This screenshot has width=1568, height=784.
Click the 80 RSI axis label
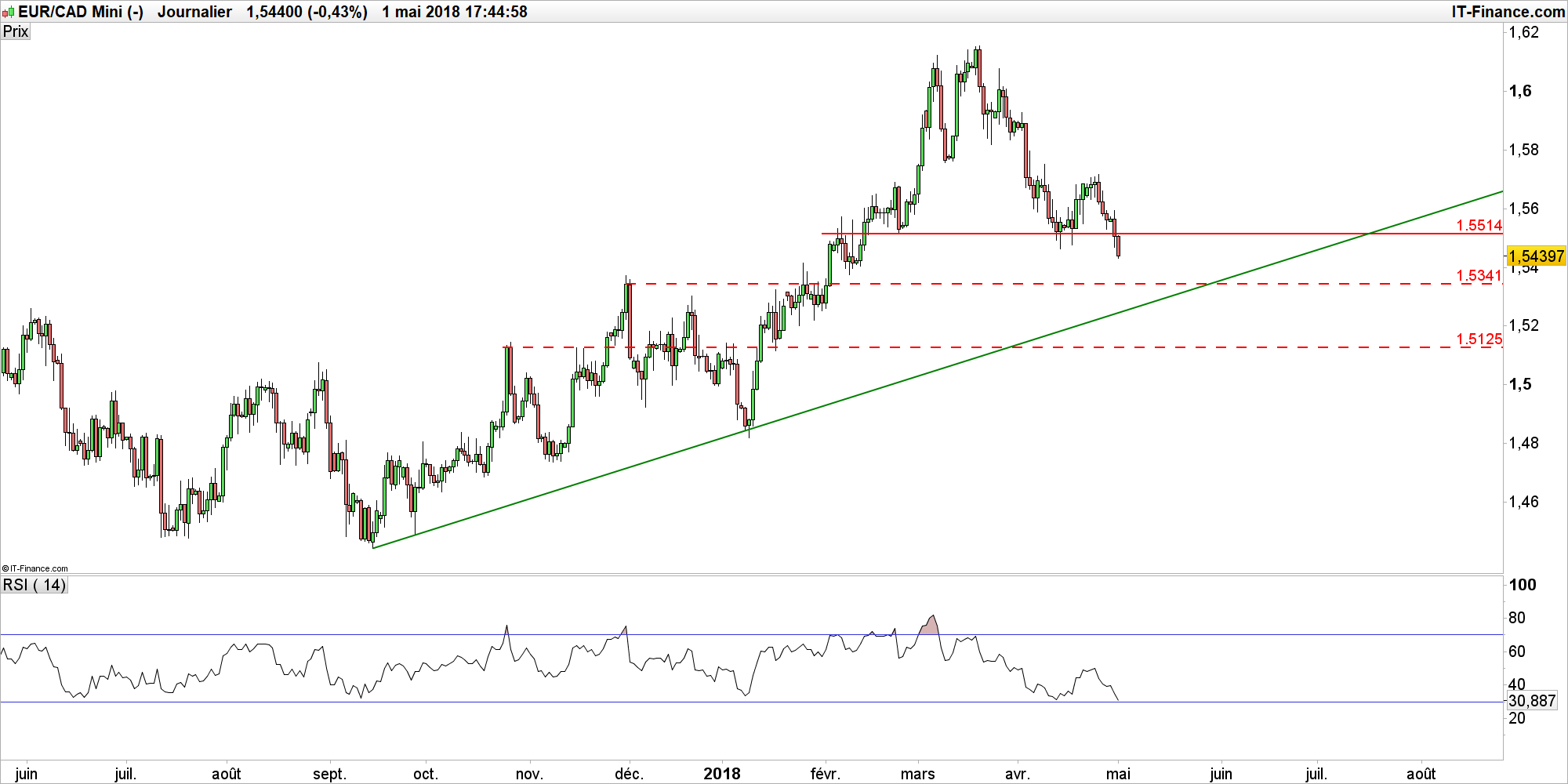point(1517,618)
